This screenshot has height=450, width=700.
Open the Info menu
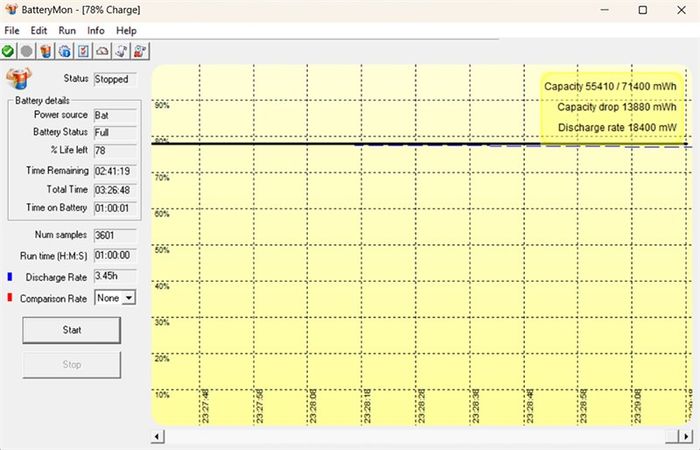tap(96, 30)
